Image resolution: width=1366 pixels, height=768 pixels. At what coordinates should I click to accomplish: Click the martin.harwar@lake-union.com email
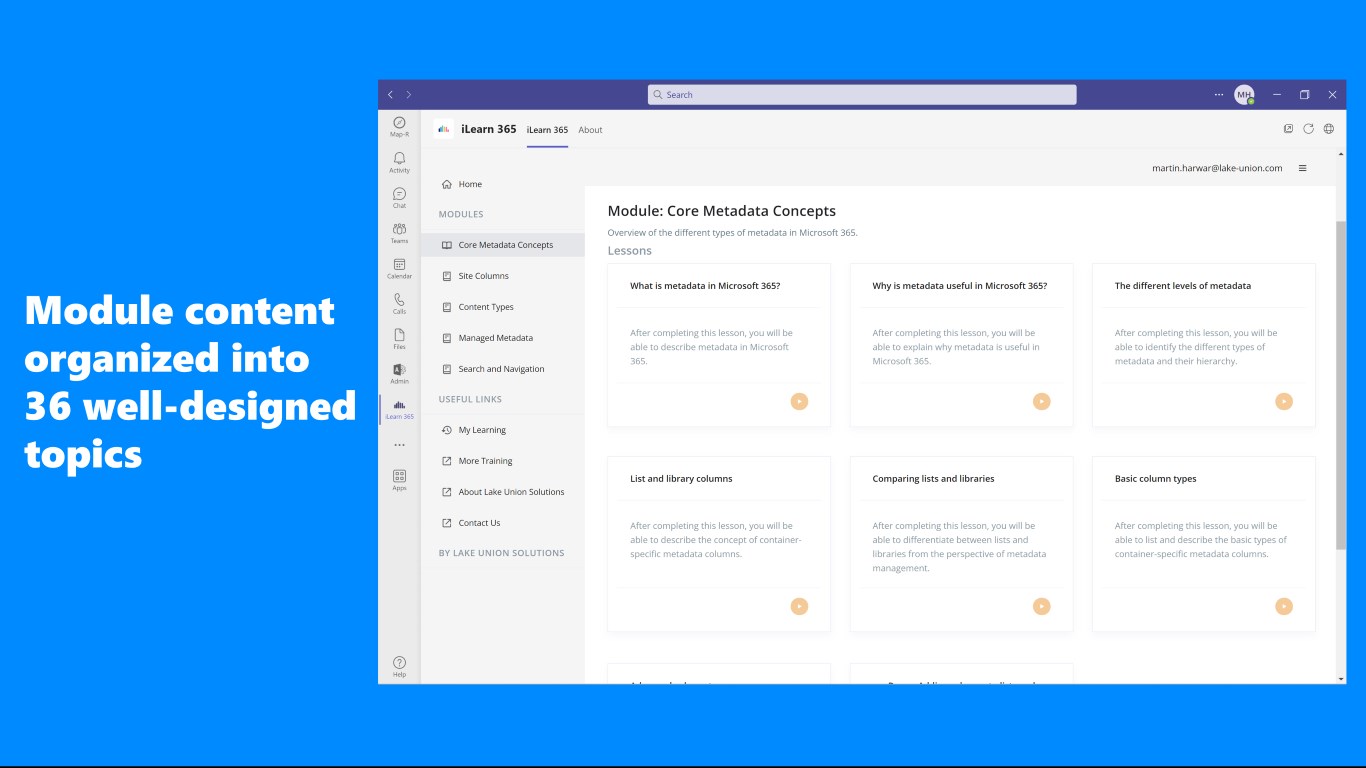pyautogui.click(x=1217, y=168)
